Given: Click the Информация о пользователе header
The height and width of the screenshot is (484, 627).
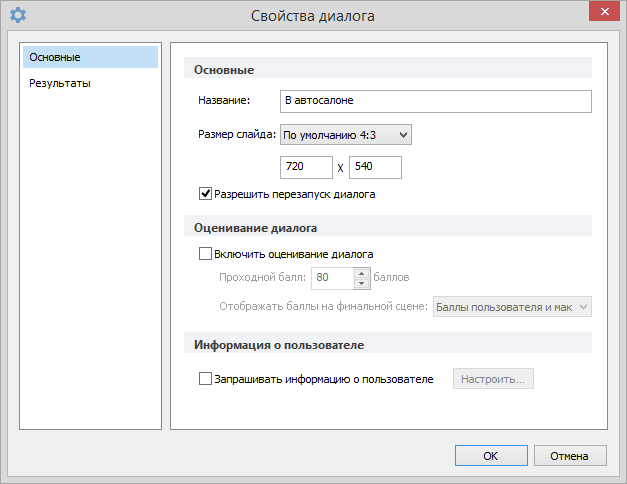Looking at the screenshot, I should pos(387,343).
